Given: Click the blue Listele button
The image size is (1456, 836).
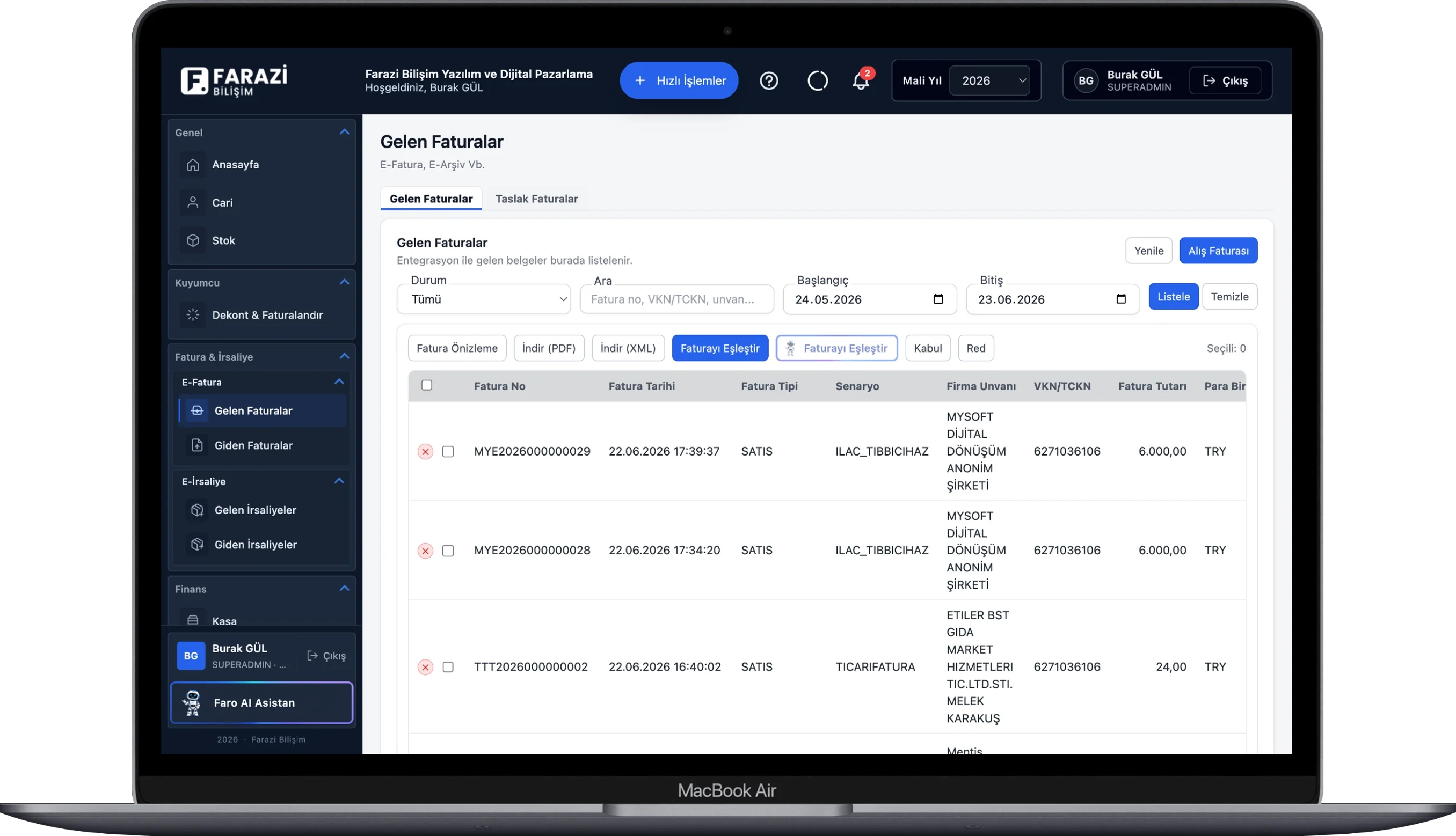Looking at the screenshot, I should [1174, 297].
